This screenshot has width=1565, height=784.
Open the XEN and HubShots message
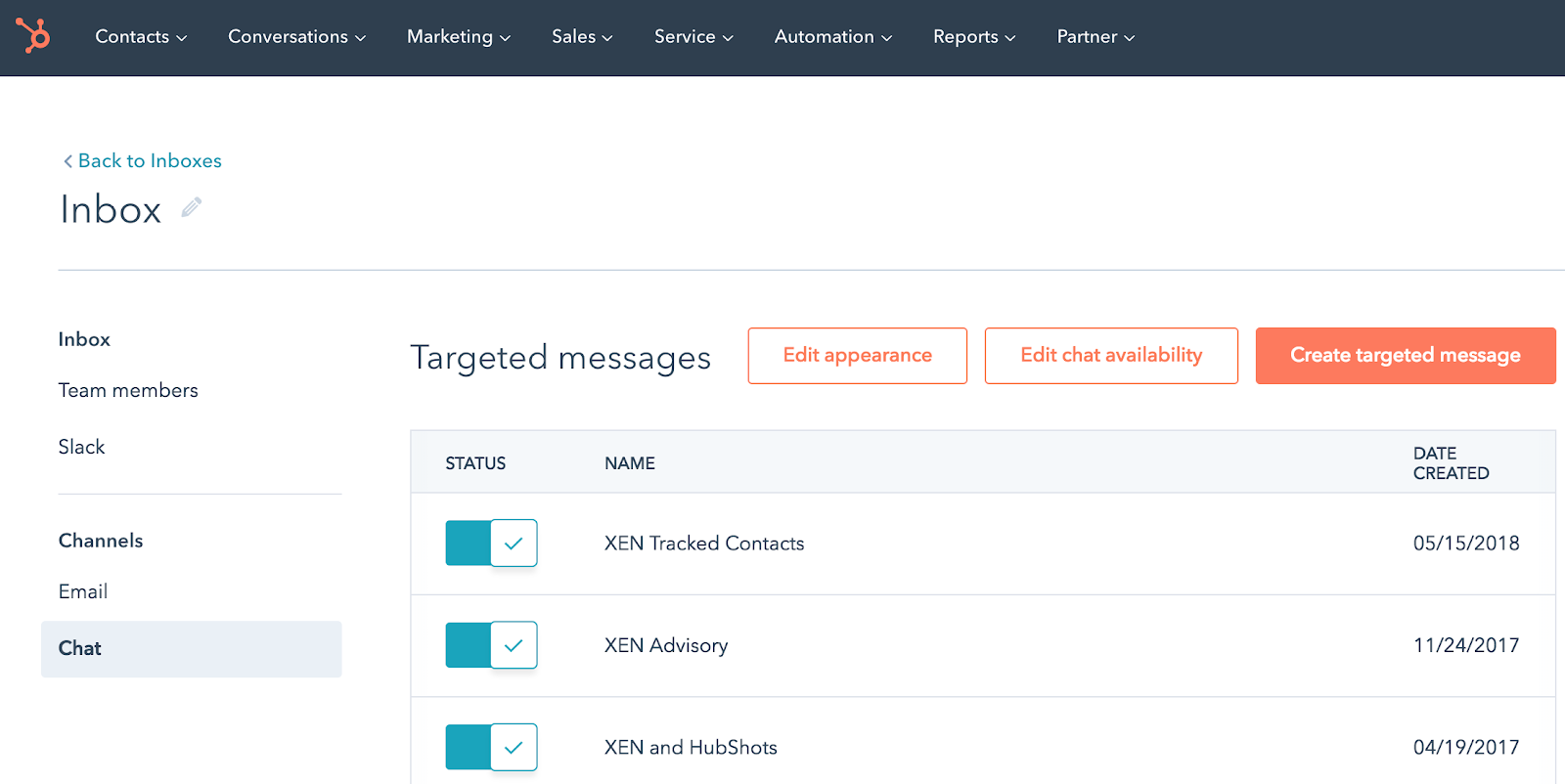tap(691, 748)
